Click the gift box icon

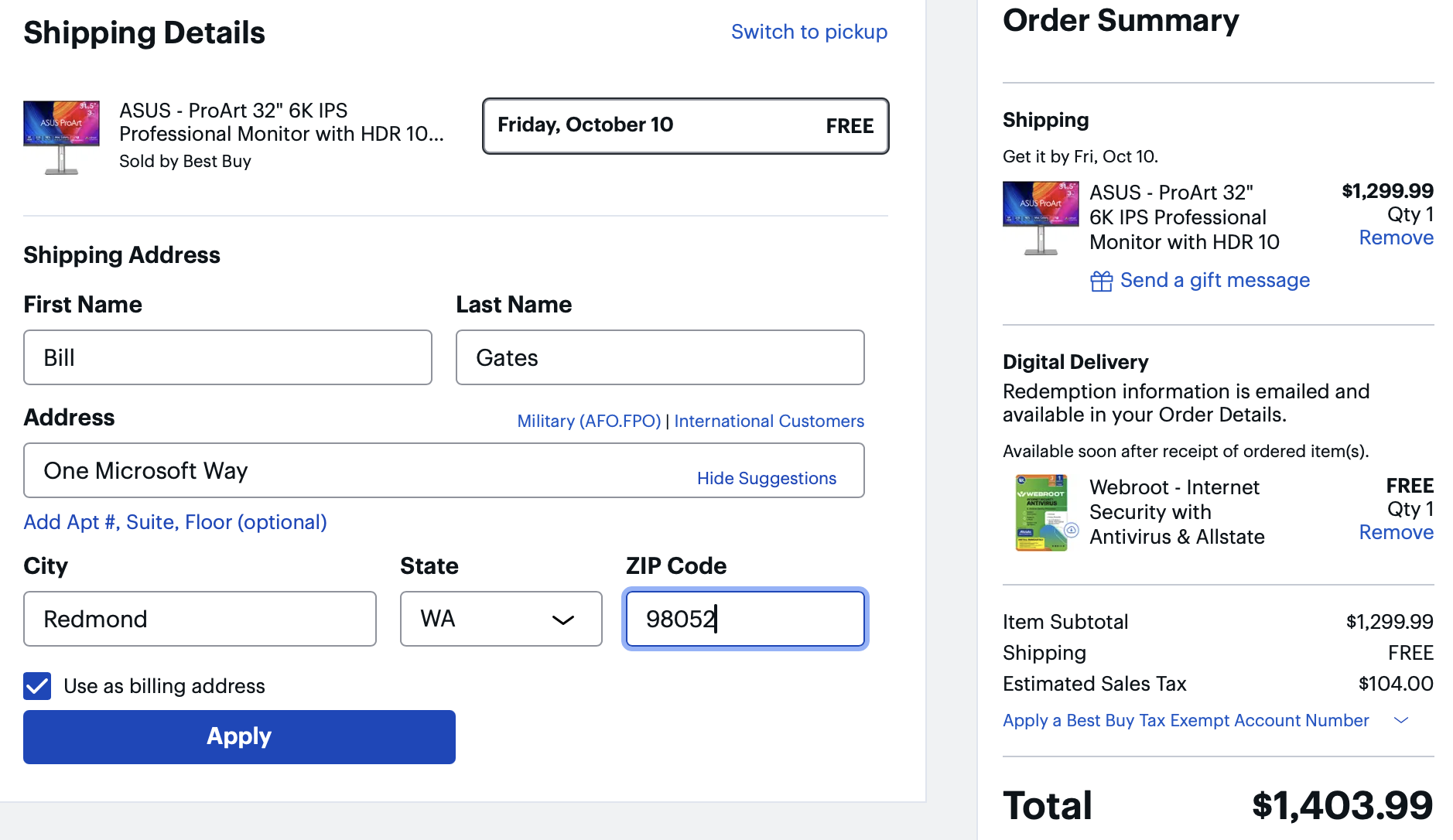(1101, 281)
